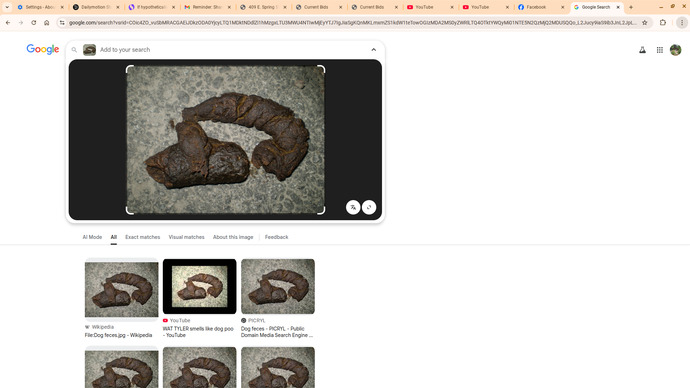Grab the bottom-right crop corner handle
The height and width of the screenshot is (388, 690).
(322, 211)
